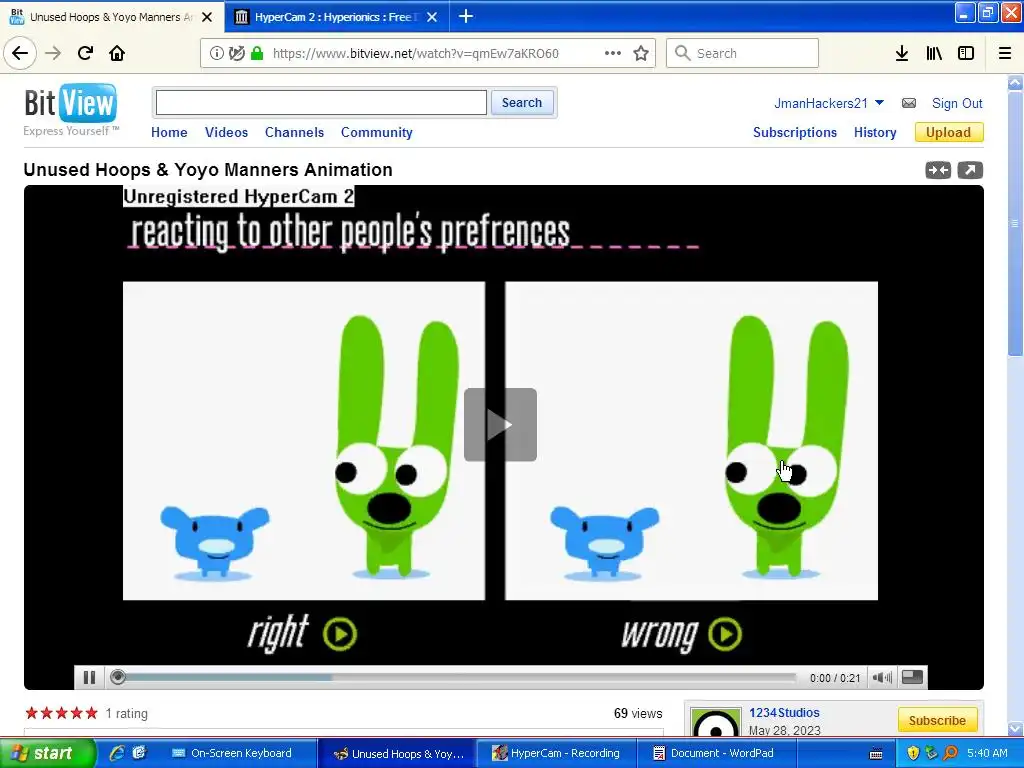Switch to Document - WordPad taskbar button

(714, 754)
